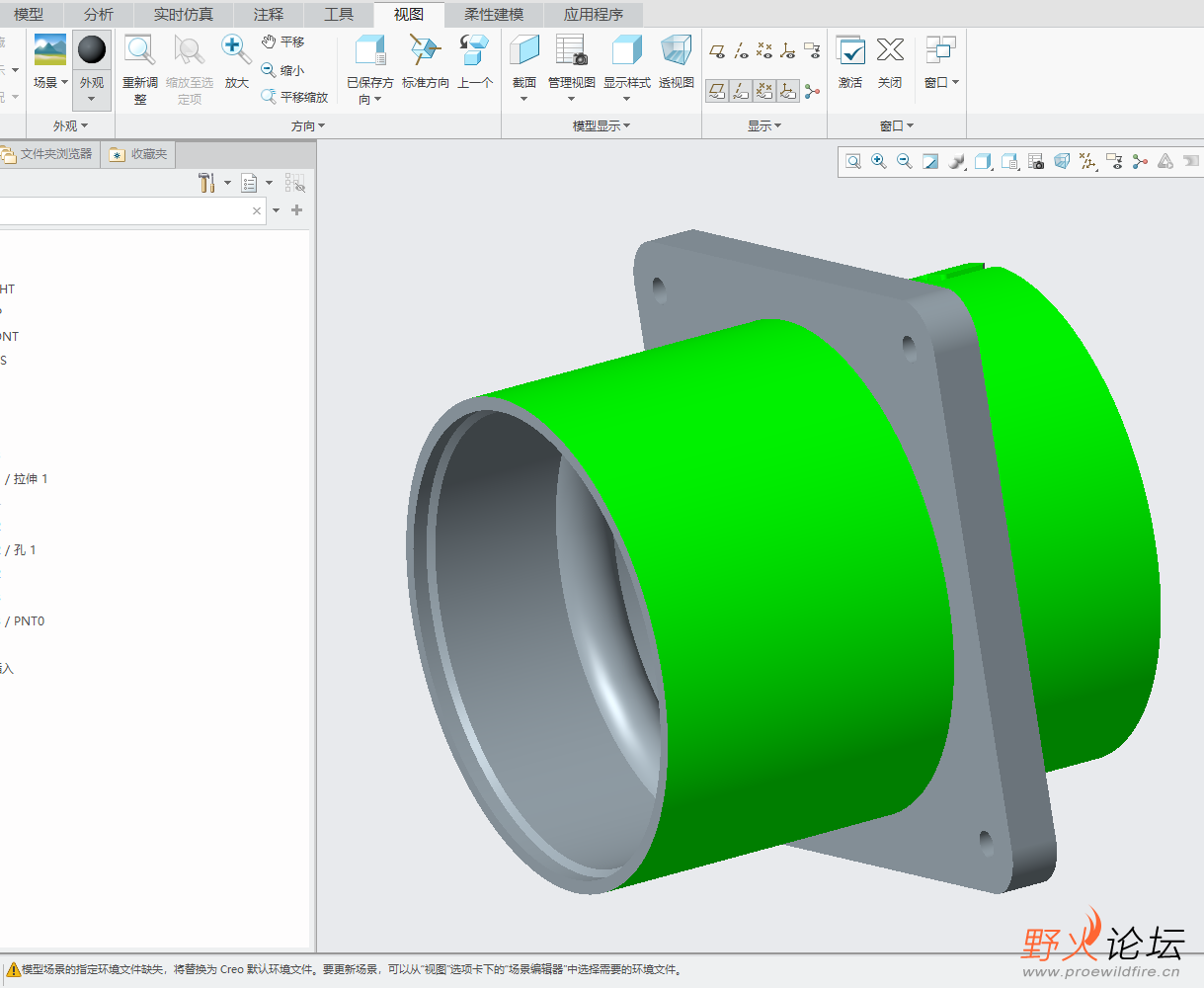This screenshot has height=988, width=1204.
Task: Click zoom out on the graphics toolbar
Action: tap(905, 161)
